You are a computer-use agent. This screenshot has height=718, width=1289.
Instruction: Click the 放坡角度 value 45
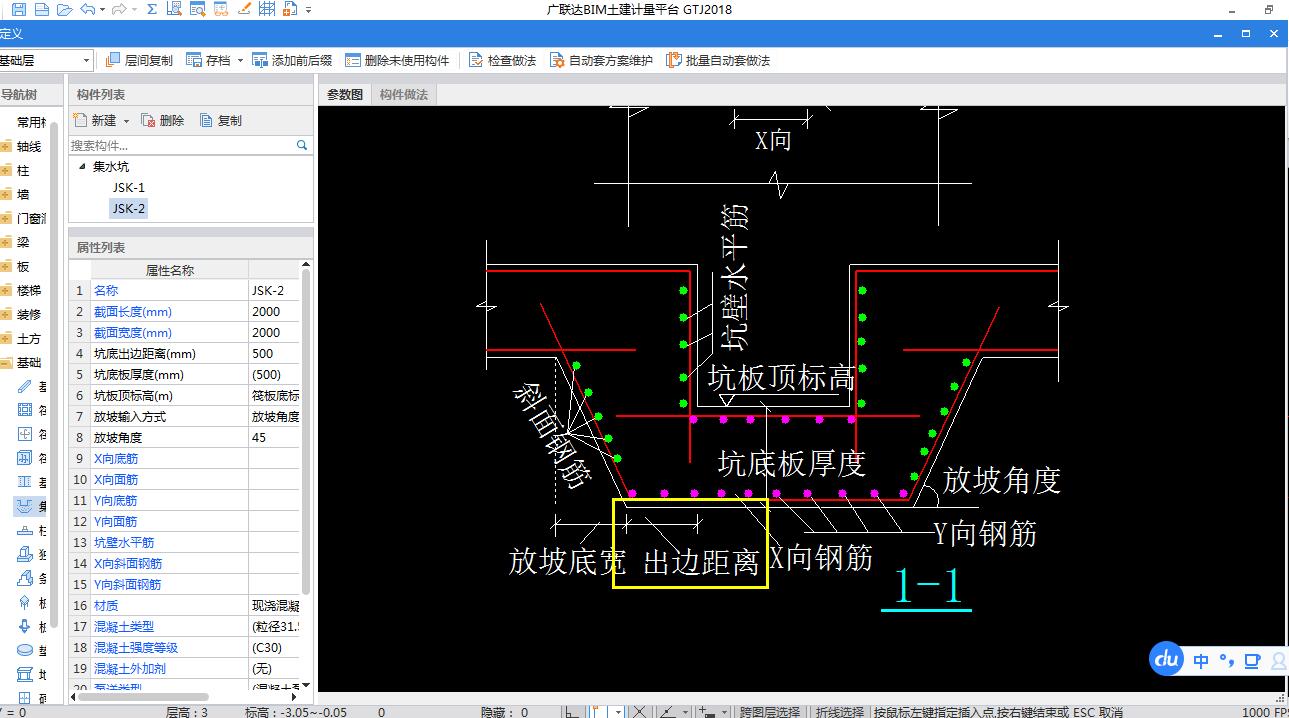(x=274, y=437)
